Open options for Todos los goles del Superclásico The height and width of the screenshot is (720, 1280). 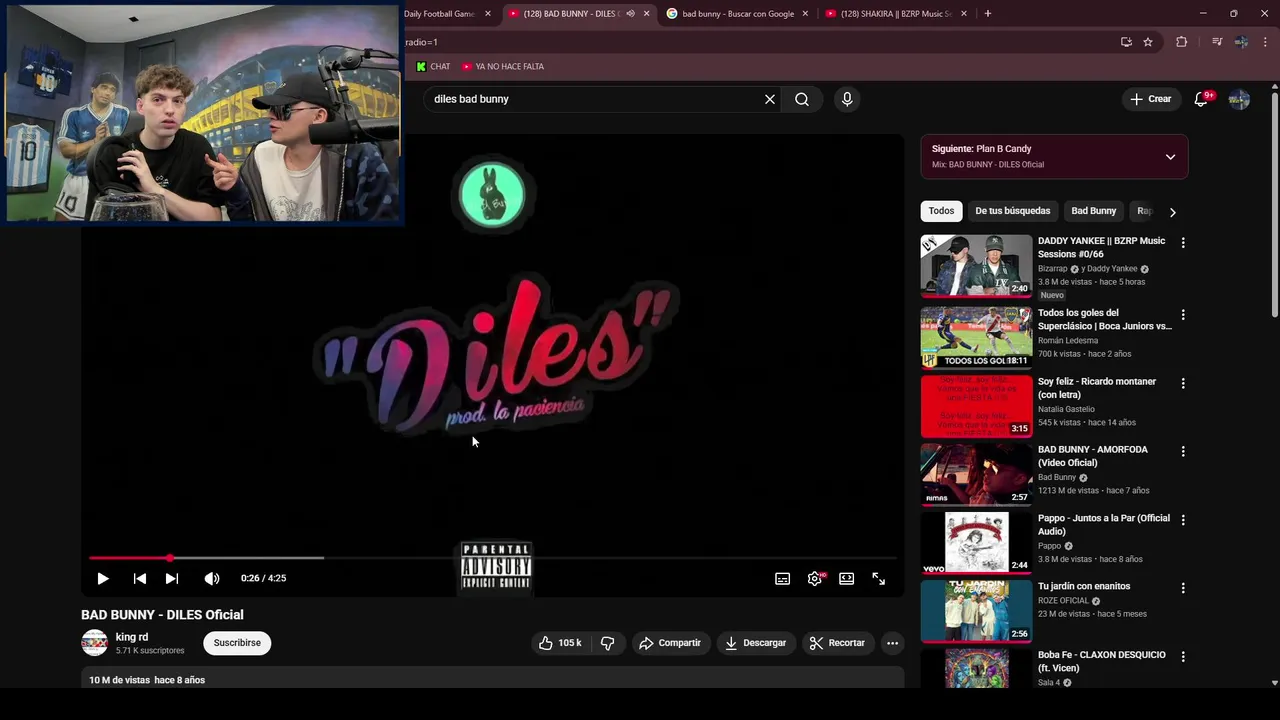[1183, 315]
